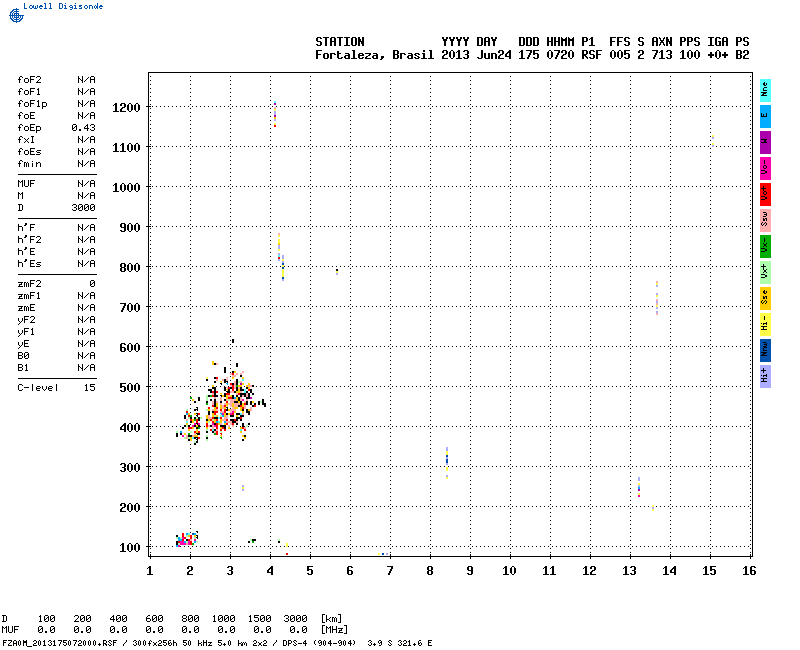The width and height of the screenshot is (800, 650).
Task: Select the orange SSE legend swatch
Action: click(765, 298)
